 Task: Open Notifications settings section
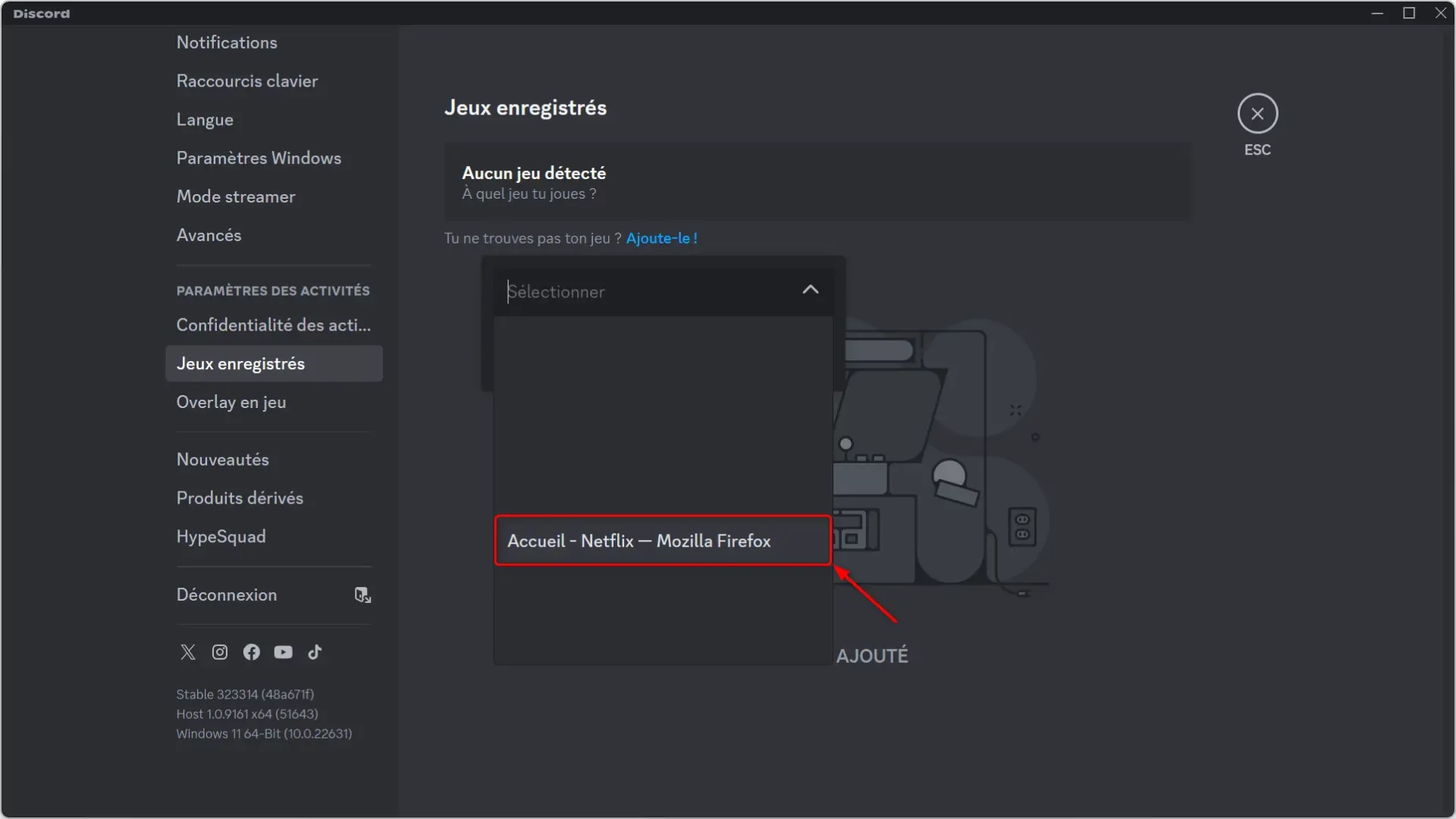point(226,42)
